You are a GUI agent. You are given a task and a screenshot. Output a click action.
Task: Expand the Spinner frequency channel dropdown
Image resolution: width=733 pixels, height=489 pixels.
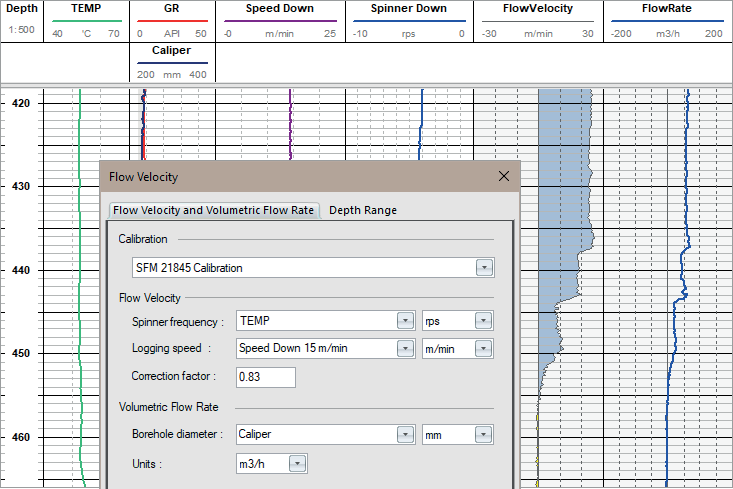coord(405,321)
